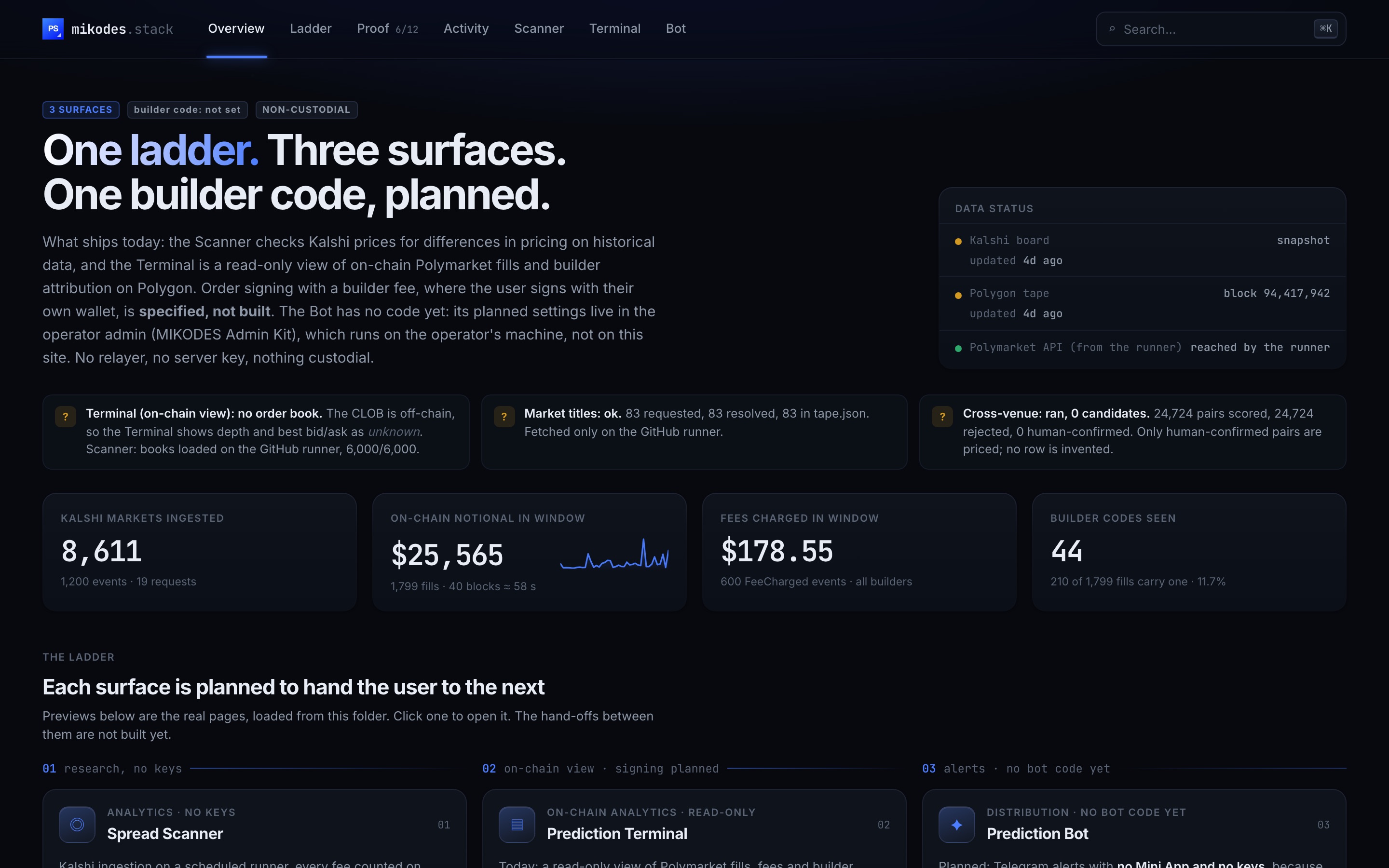Click the Builder Codes Seen 44 value
Viewport: 1389px width, 868px height.
click(x=1066, y=551)
